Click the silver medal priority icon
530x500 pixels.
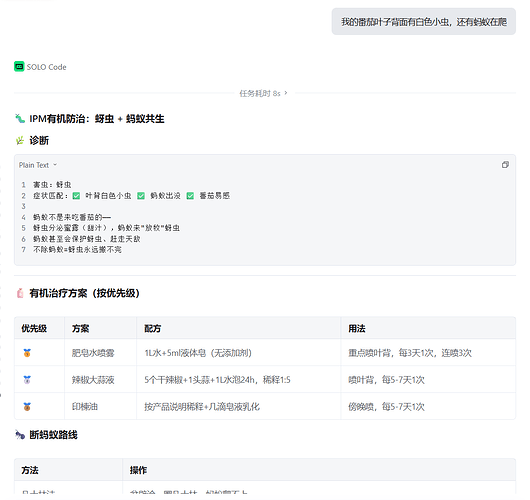[x=27, y=380]
